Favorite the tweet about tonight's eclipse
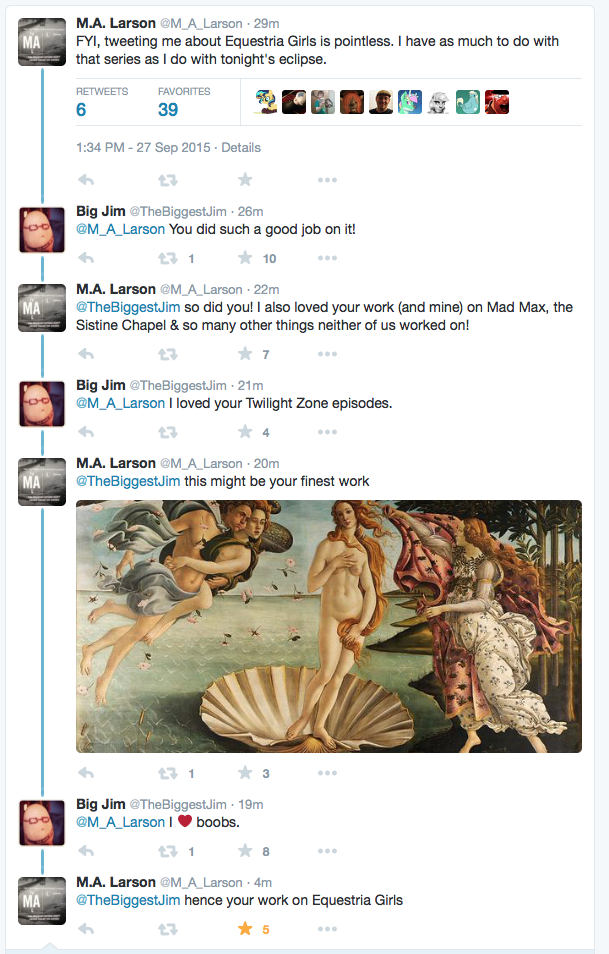 tap(245, 180)
